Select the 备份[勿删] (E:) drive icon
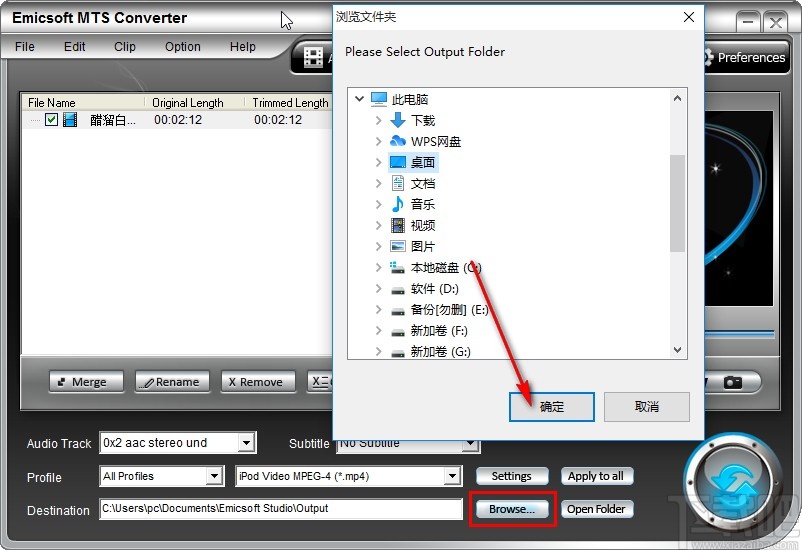The image size is (802, 550). pos(398,311)
